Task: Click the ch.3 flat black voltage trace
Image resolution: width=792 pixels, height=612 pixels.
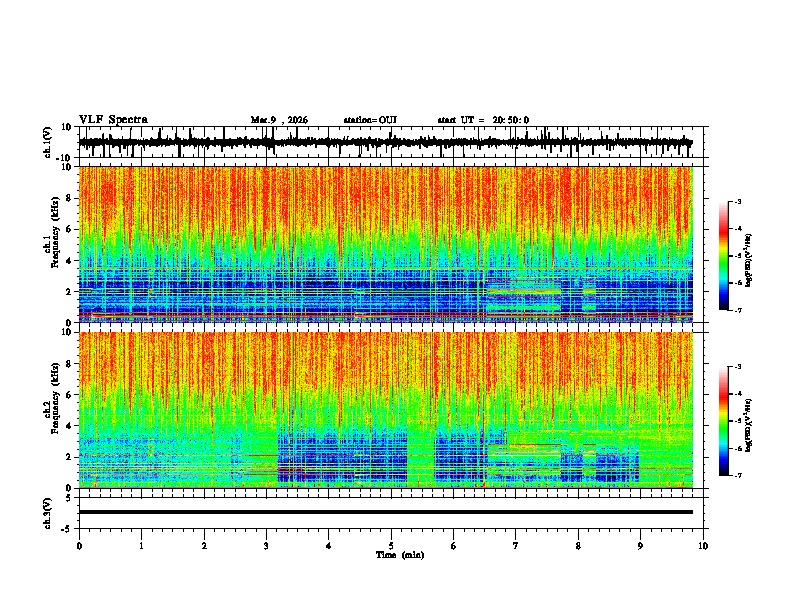Action: pos(385,512)
